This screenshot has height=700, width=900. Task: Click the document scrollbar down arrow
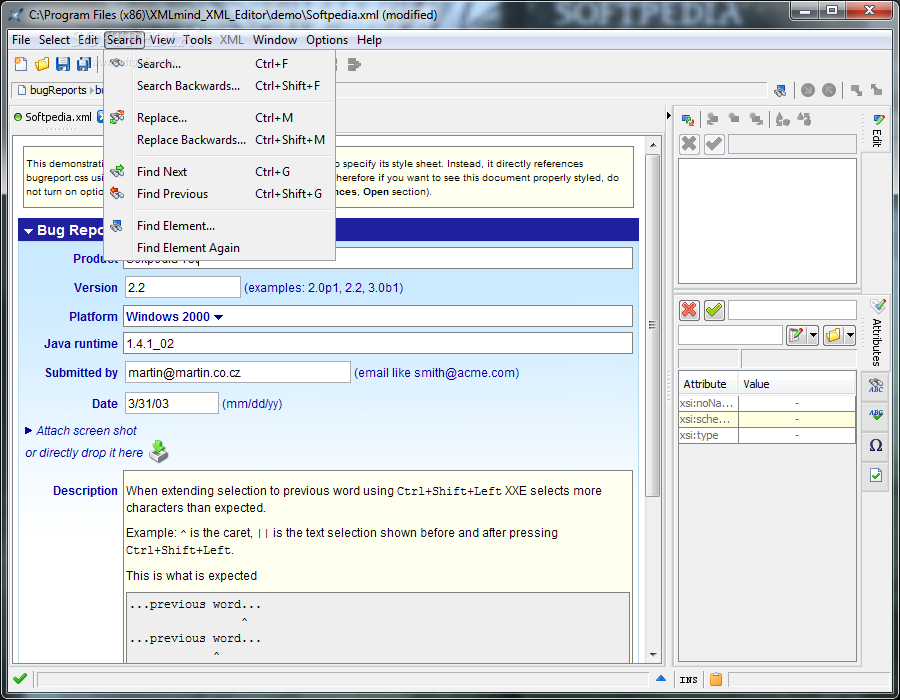(x=653, y=655)
